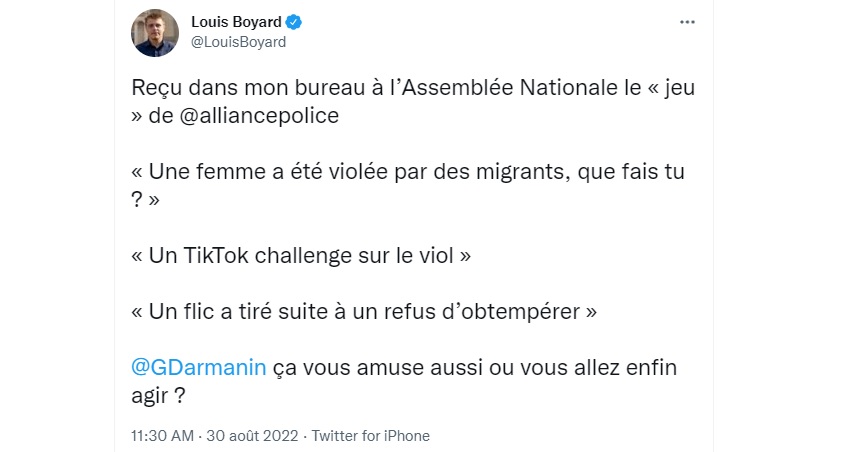Follow the blue @GDarmanin mention
Image resolution: width=842 pixels, height=452 pixels.
199,367
